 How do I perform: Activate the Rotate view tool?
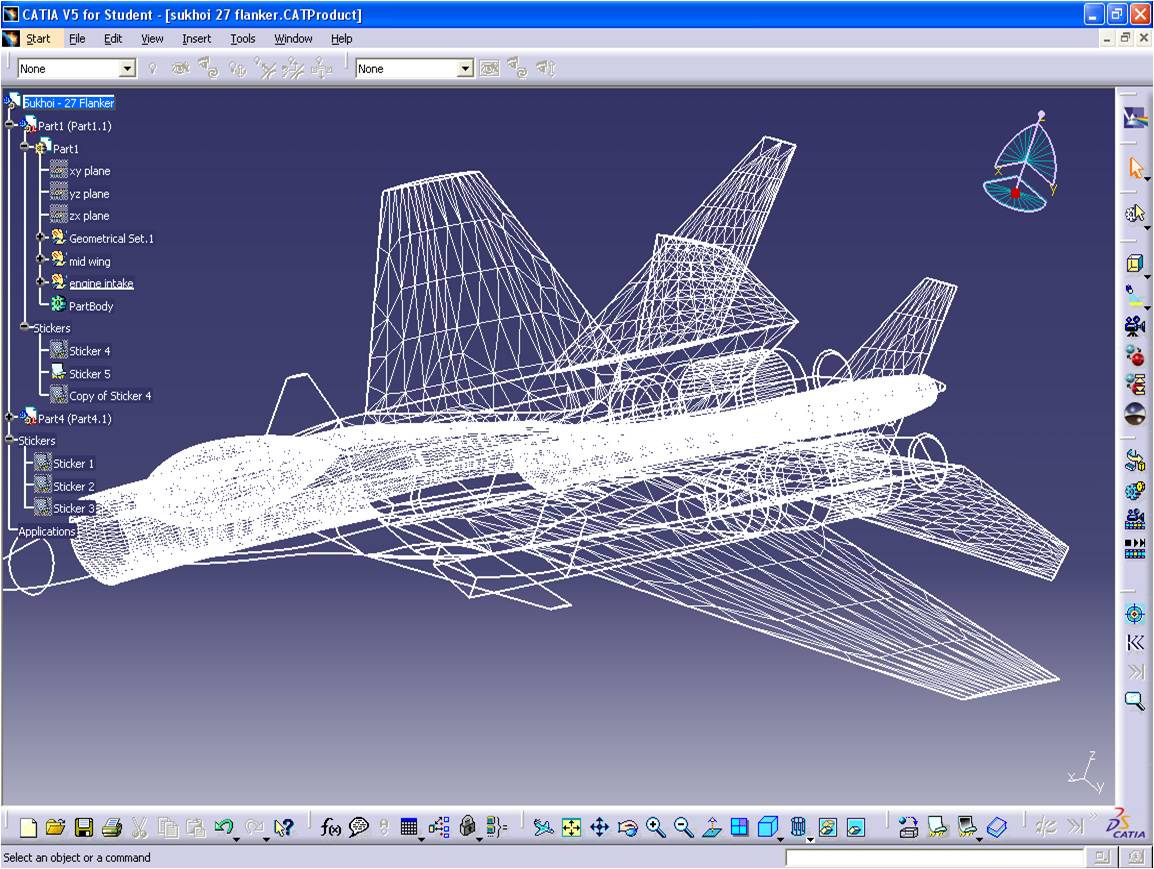pos(628,828)
